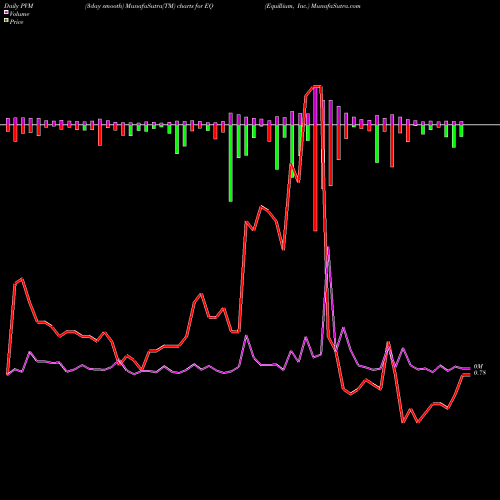Click the '(Equillium, Inc.) MunafaSutra.com' text
The image size is (500, 500).
tap(313, 6)
